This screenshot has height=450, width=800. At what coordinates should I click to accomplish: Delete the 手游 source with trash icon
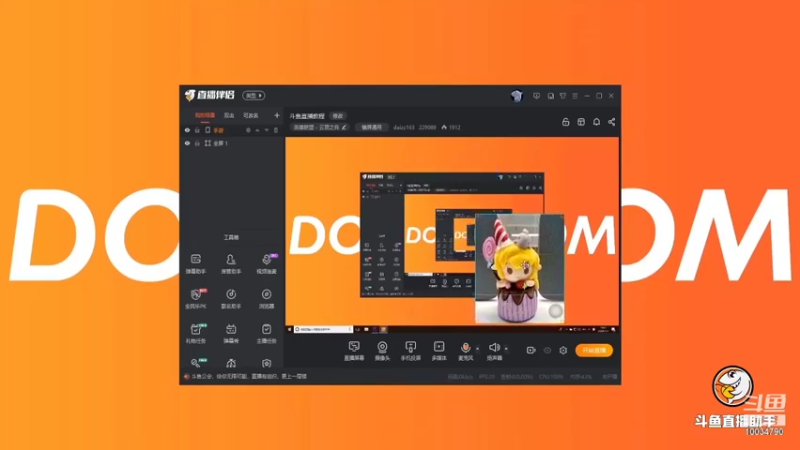pyautogui.click(x=276, y=131)
